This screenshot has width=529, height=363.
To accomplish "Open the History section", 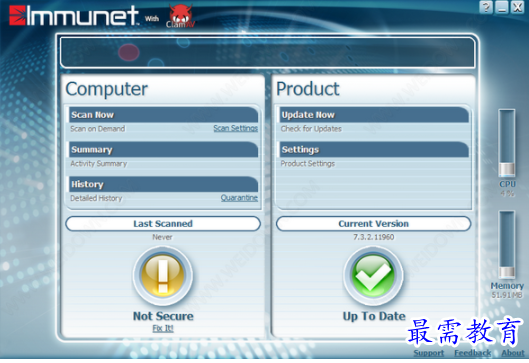I will click(164, 184).
